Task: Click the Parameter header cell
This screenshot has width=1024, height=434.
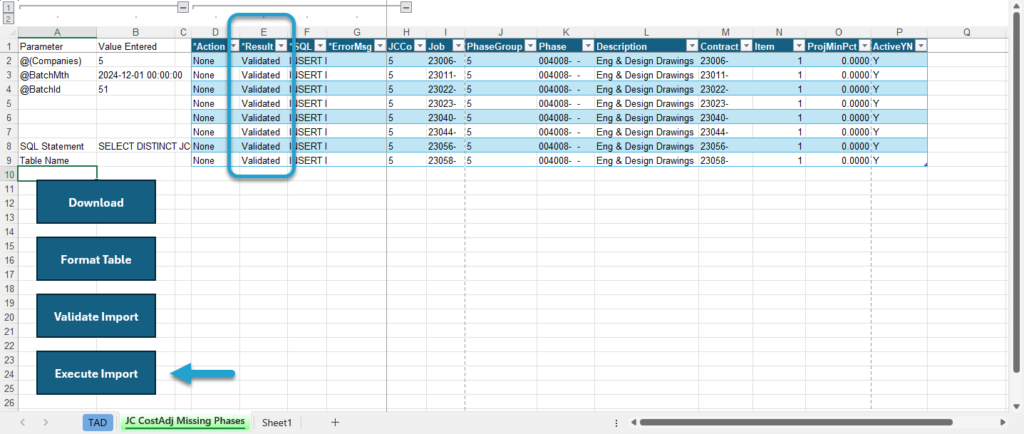Action: pos(57,46)
